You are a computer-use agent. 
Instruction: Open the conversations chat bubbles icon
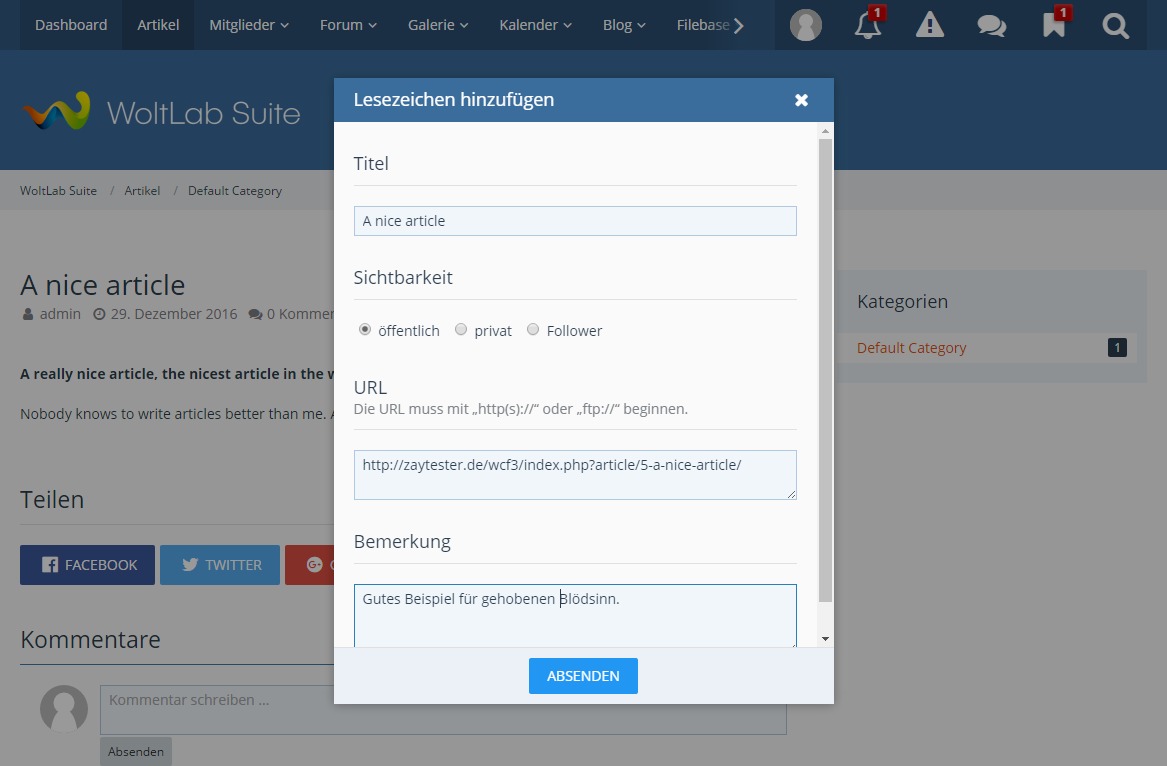pyautogui.click(x=991, y=26)
